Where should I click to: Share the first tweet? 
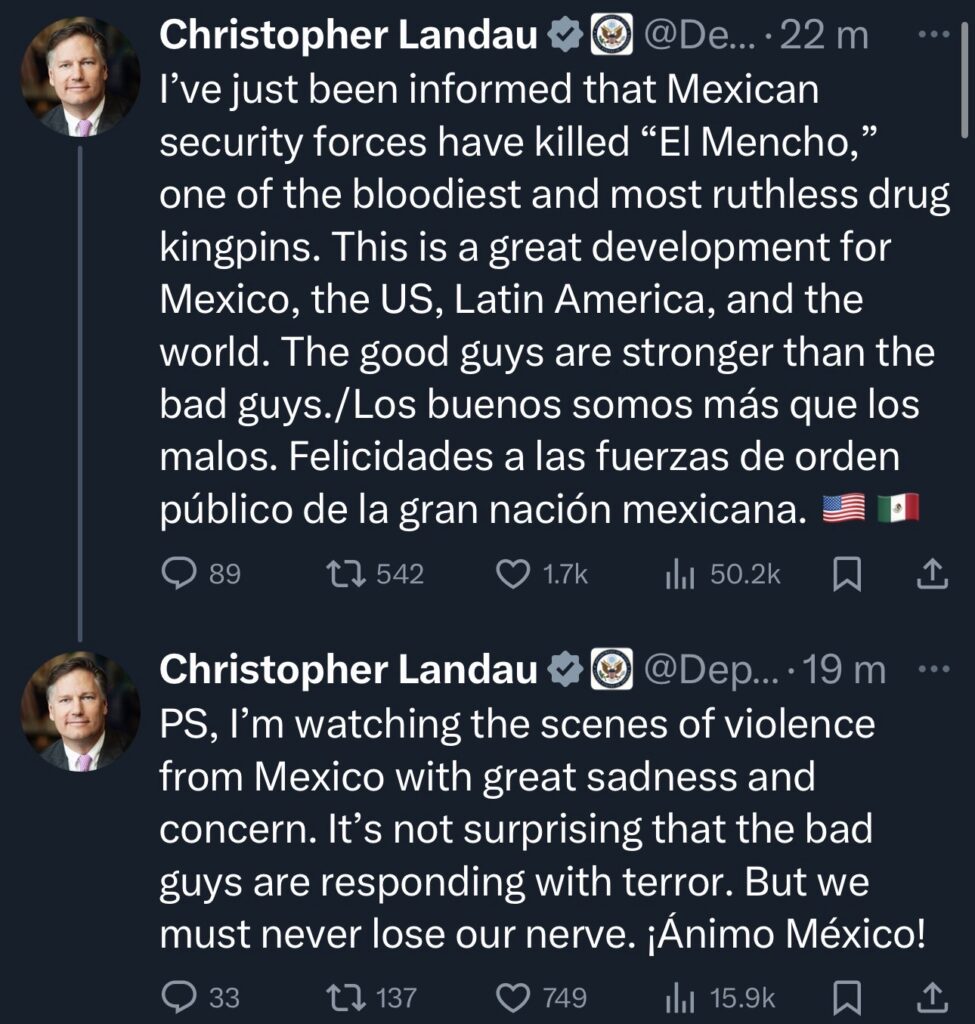(931, 574)
